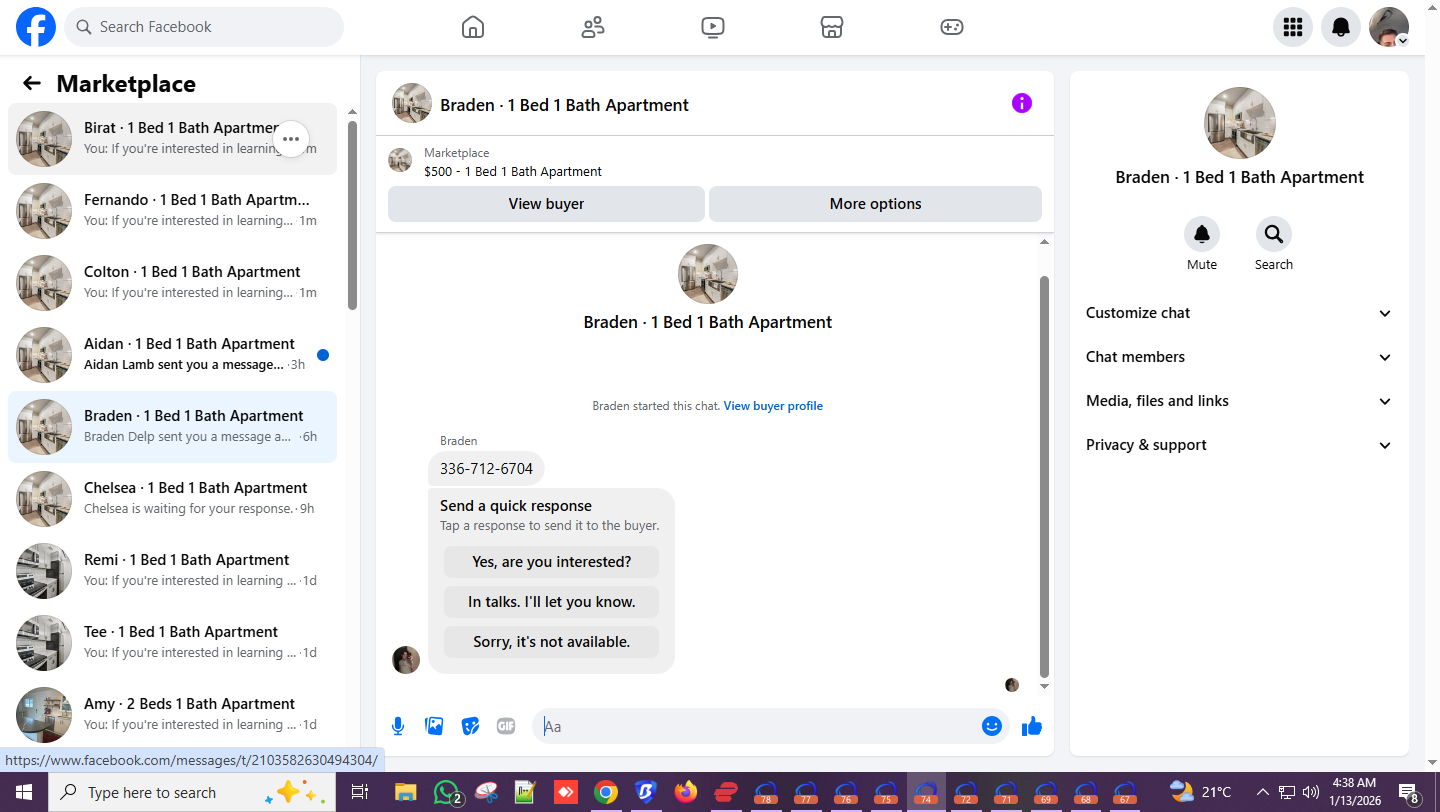Open the Home feed icon
The width and height of the screenshot is (1440, 812).
pos(473,27)
